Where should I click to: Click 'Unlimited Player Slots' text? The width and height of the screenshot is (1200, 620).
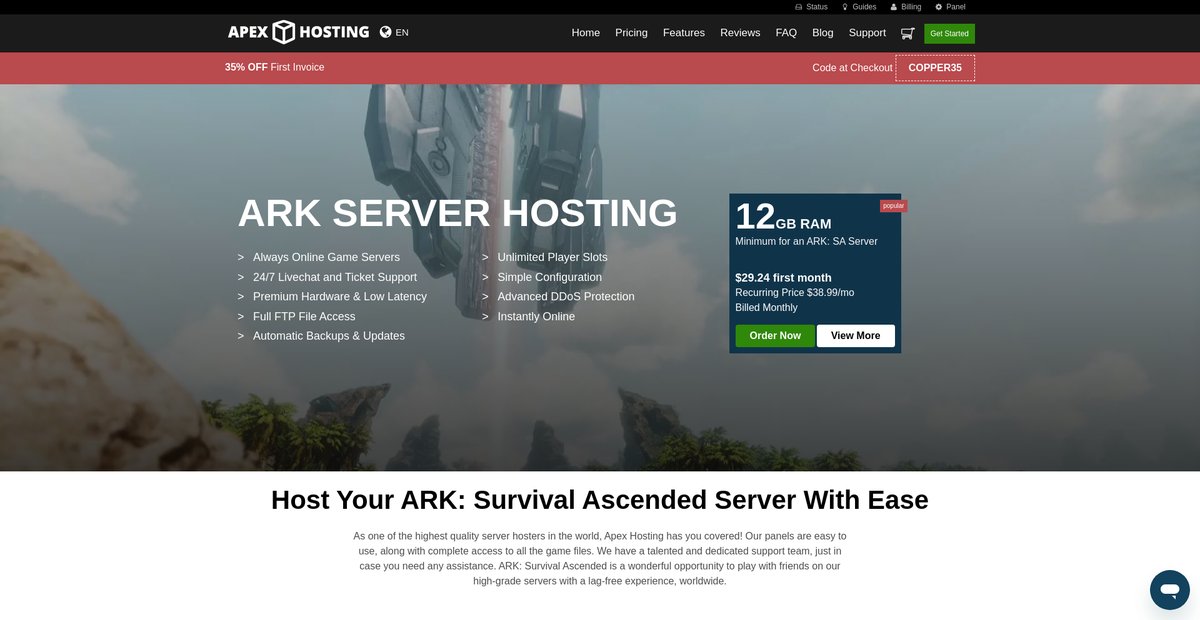(x=552, y=257)
